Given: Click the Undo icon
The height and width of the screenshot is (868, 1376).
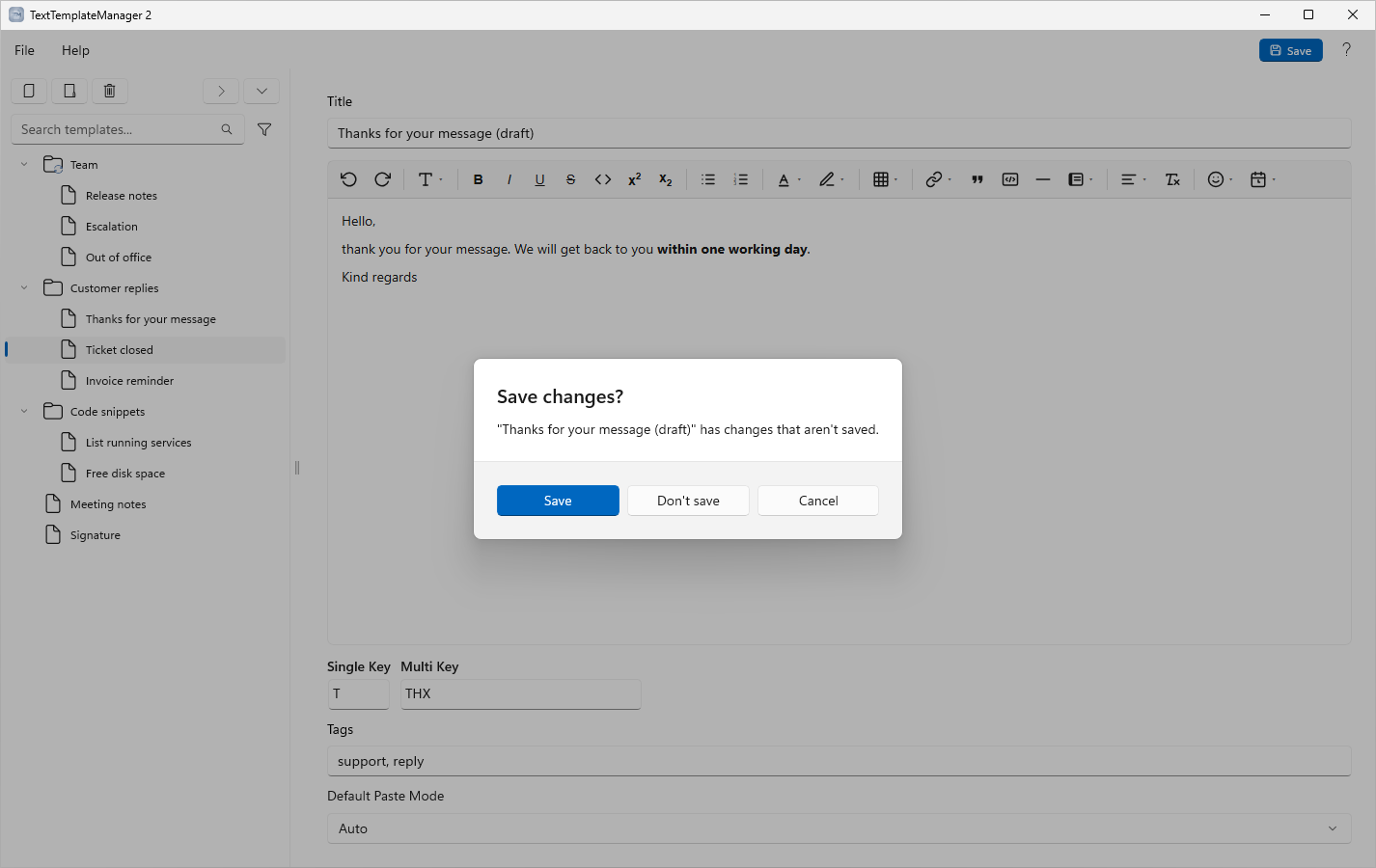Looking at the screenshot, I should point(349,179).
